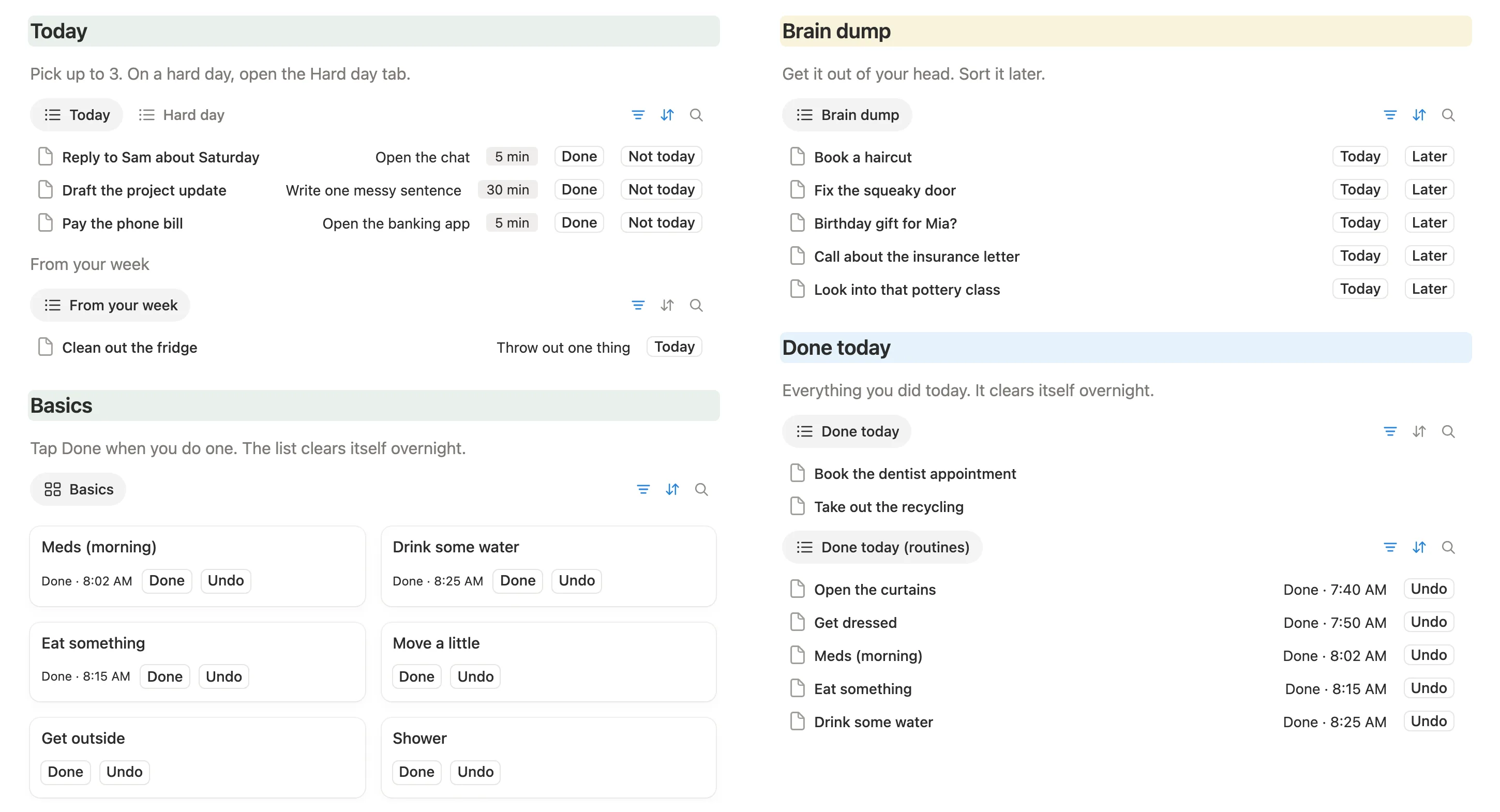1500x812 pixels.
Task: Open page icon for Book a haircut
Action: coord(797,157)
